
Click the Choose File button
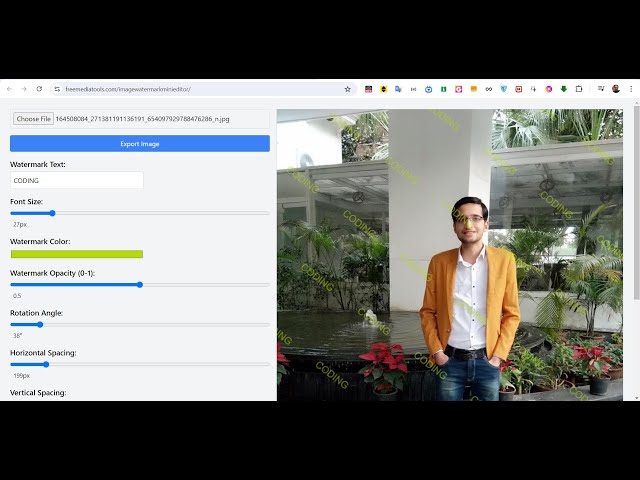pos(33,119)
